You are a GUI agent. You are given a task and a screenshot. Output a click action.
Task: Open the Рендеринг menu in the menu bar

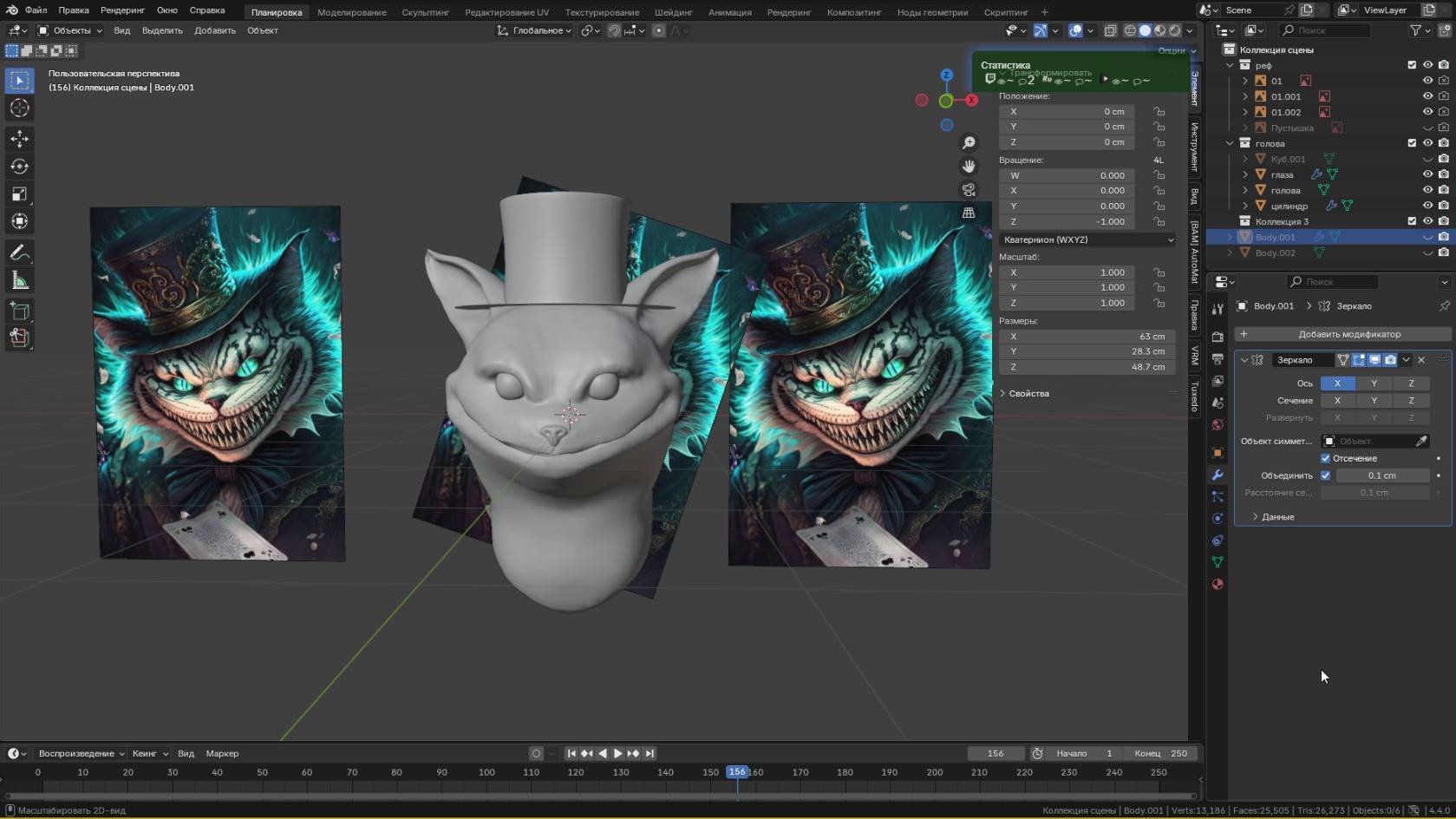click(122, 10)
